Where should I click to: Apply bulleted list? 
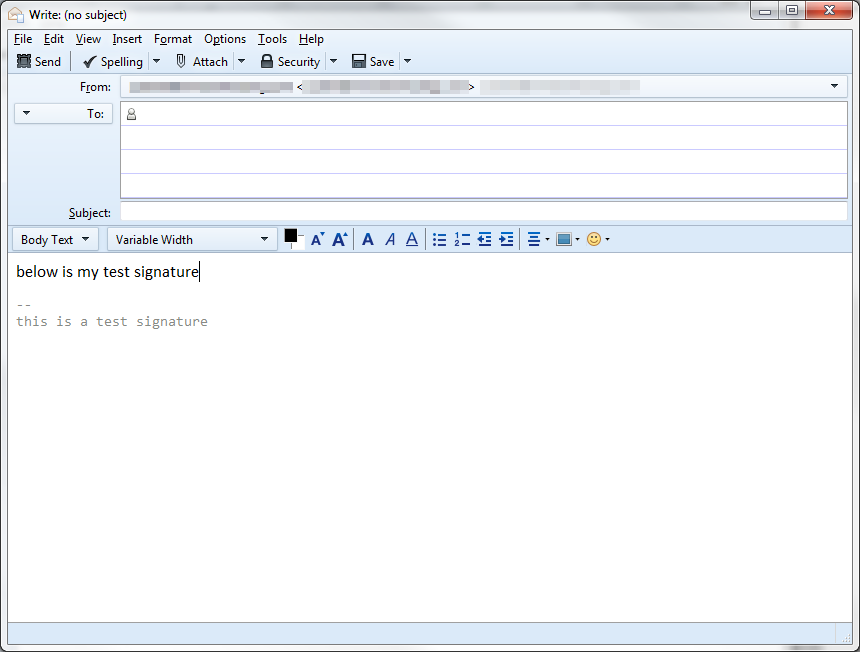coord(439,240)
